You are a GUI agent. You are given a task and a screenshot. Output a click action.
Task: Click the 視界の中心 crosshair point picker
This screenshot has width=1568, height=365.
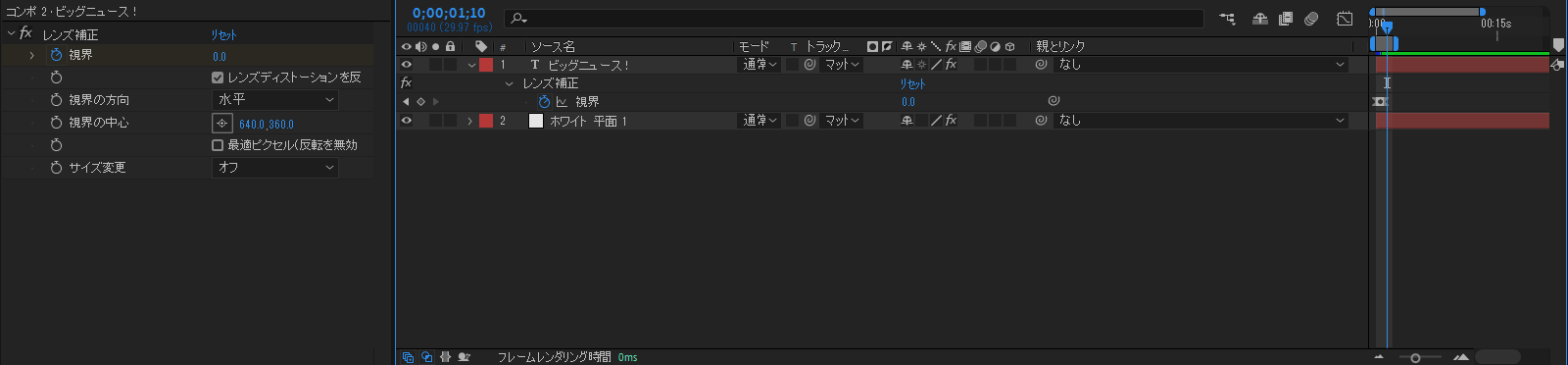[222, 124]
